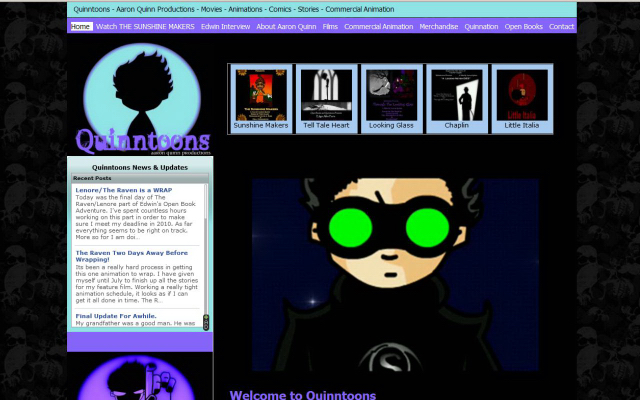Viewport: 640px width, 400px height.
Task: Open the Open Books page
Action: (x=523, y=27)
